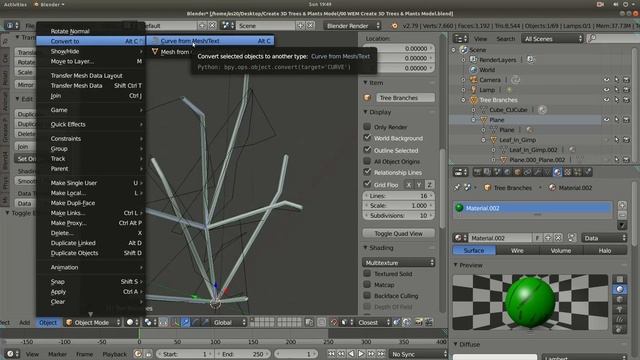
Task: Switch material type to Halo
Action: click(605, 250)
